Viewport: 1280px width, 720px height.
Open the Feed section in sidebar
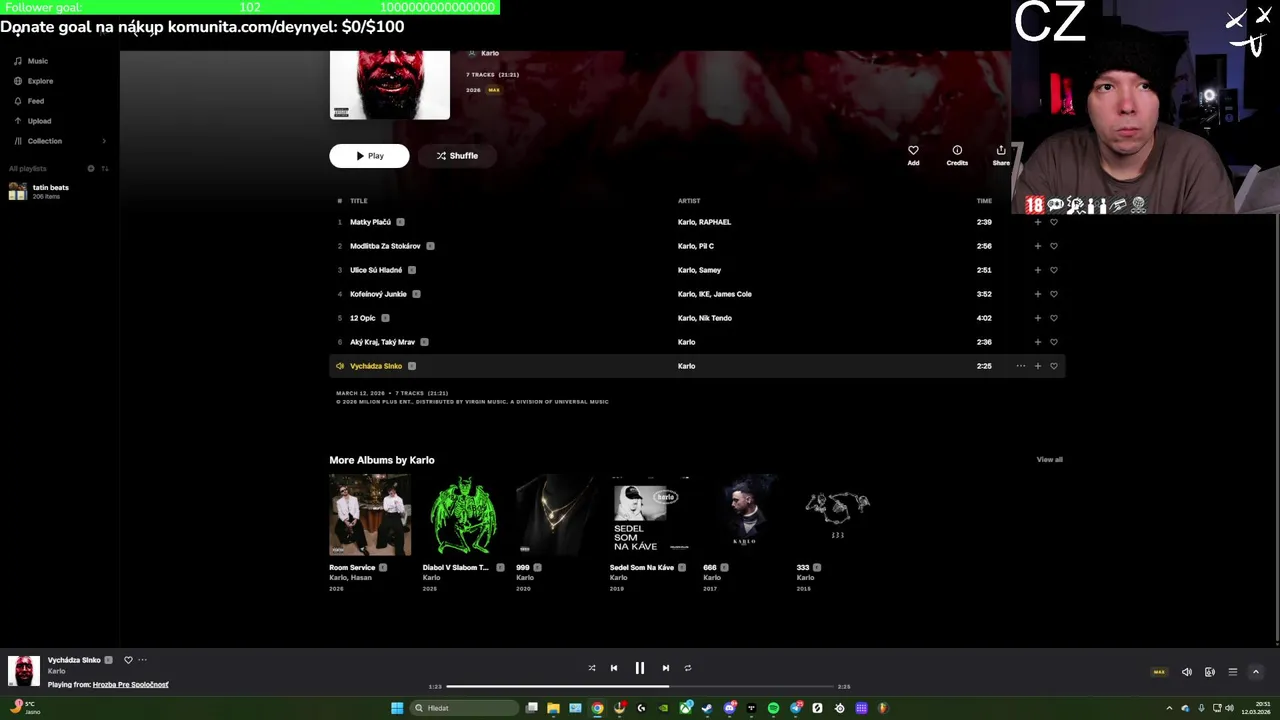[x=29, y=101]
